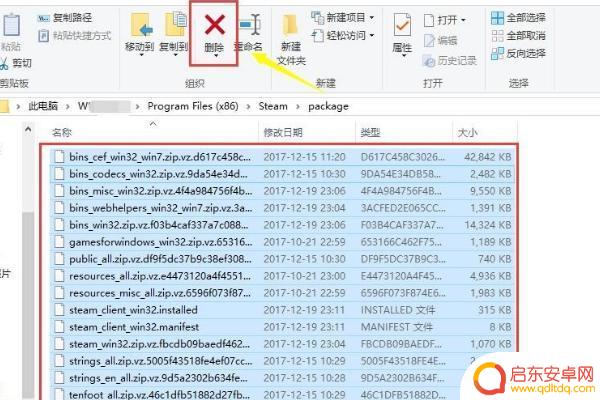
Task: Sort by the Type (类型) column header
Action: pos(404,132)
